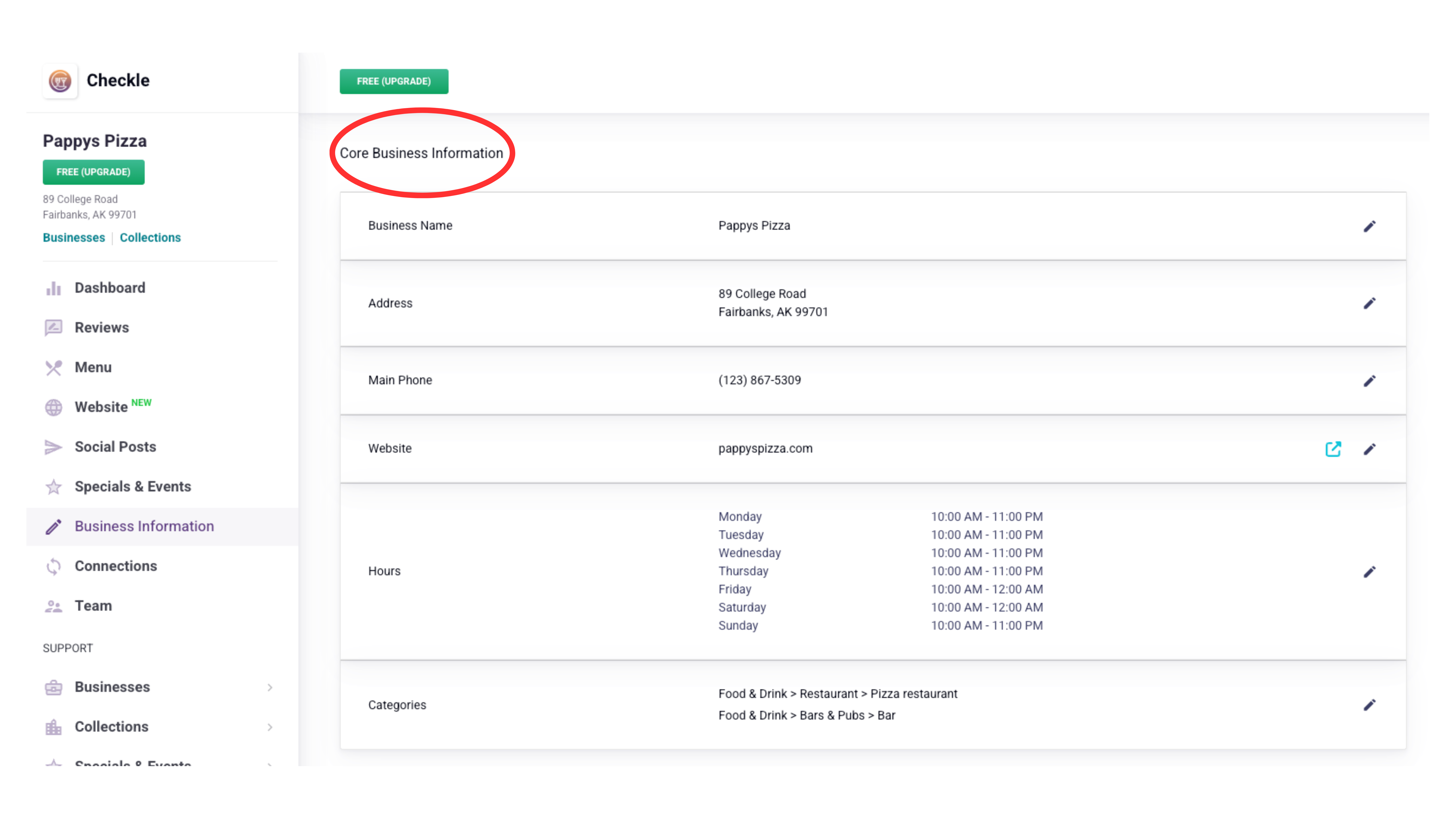Click the Reviews speech bubble icon
This screenshot has width=1456, height=819.
pyautogui.click(x=54, y=328)
